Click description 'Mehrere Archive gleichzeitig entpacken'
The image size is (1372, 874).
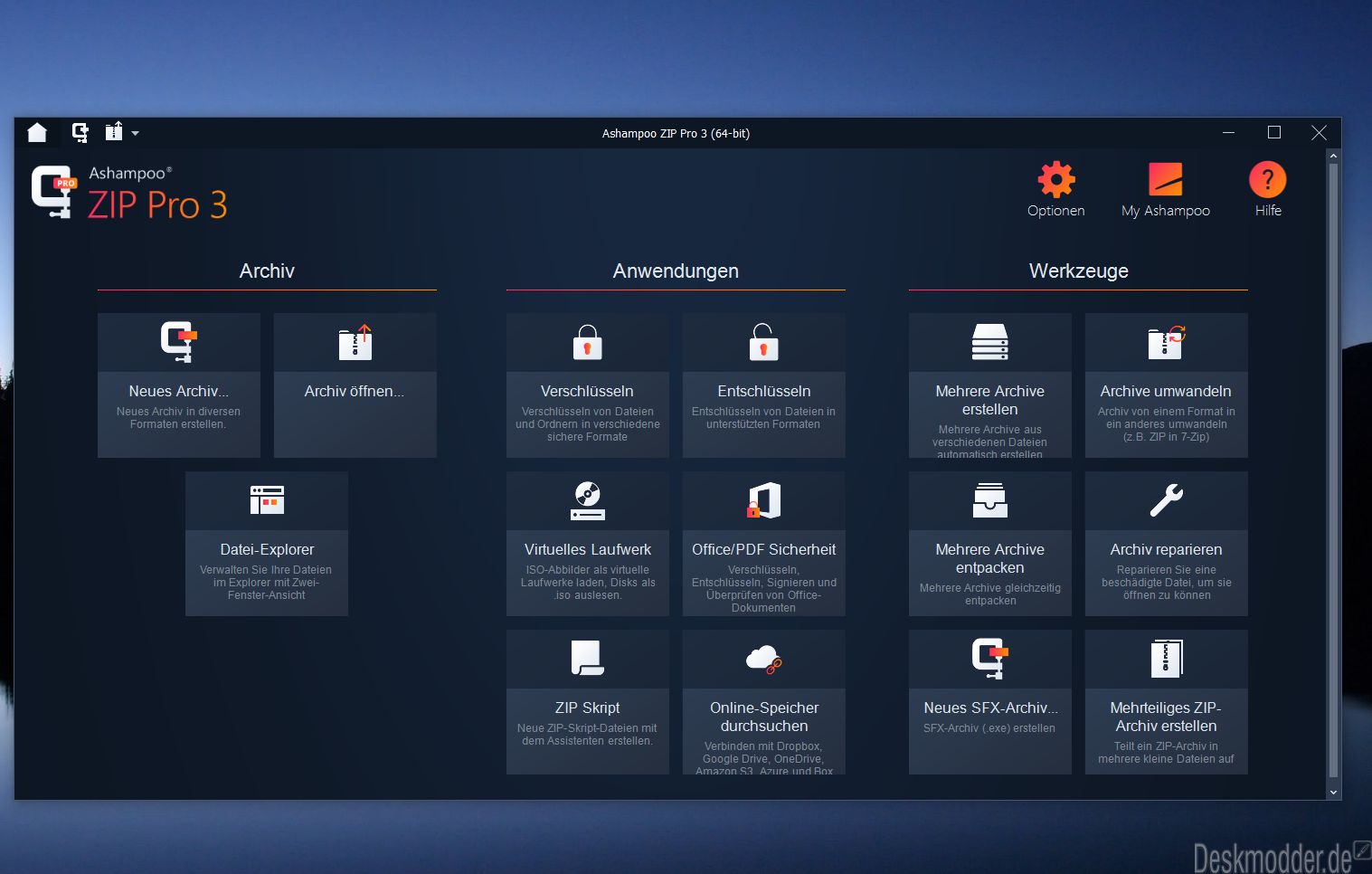point(990,594)
